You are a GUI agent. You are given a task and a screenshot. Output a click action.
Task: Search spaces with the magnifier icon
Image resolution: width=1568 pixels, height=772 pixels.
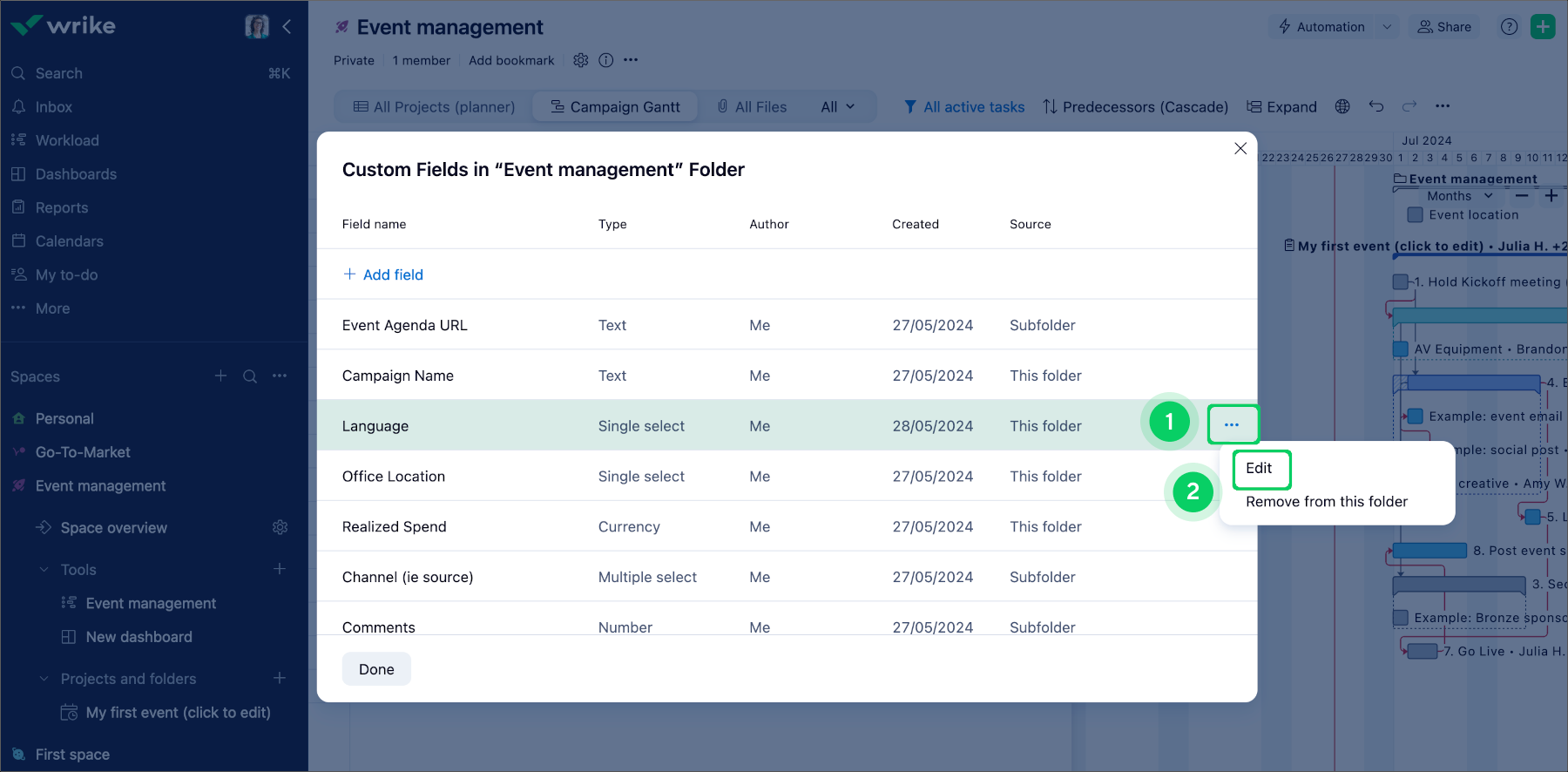coord(250,376)
